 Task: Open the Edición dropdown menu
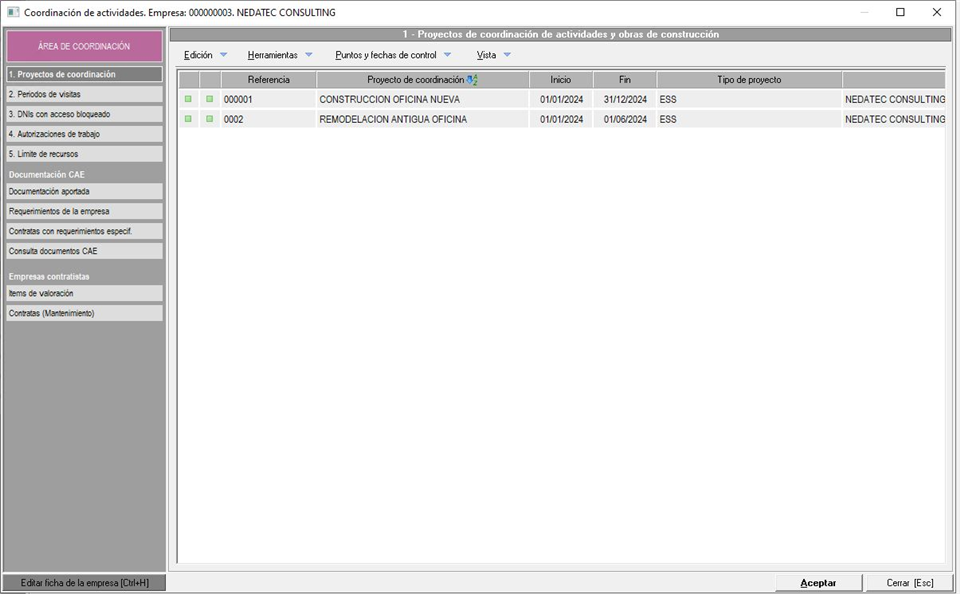point(205,55)
